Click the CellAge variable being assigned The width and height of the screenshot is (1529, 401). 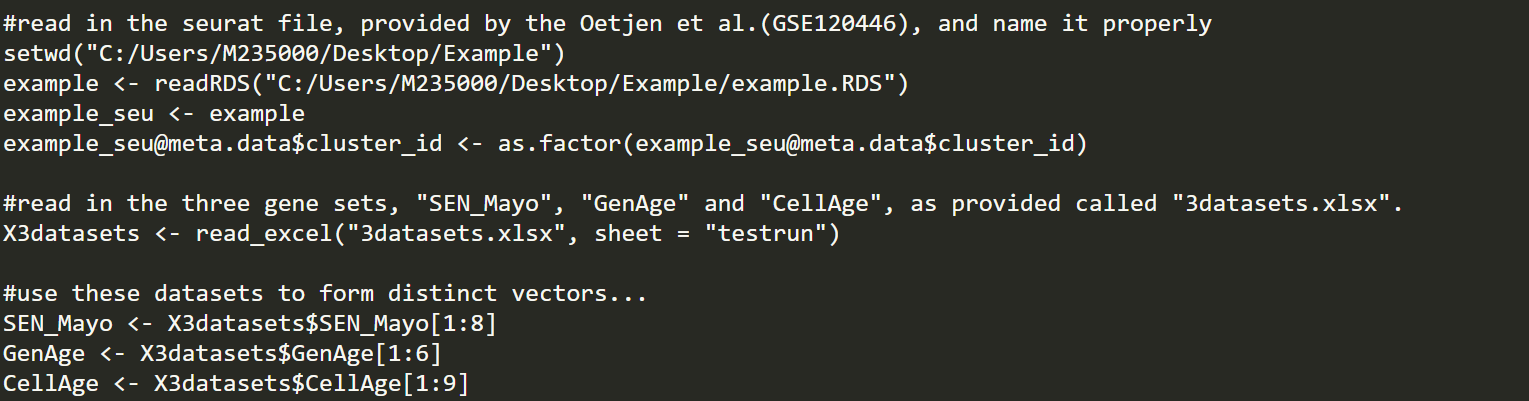click(51, 383)
